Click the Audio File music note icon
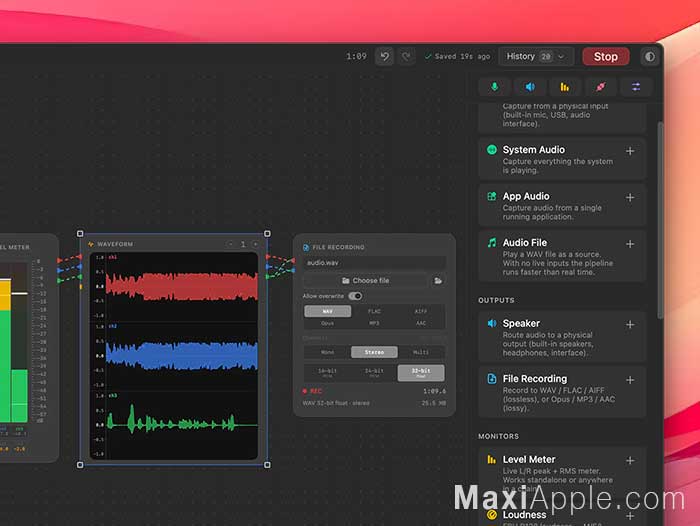 tap(492, 242)
